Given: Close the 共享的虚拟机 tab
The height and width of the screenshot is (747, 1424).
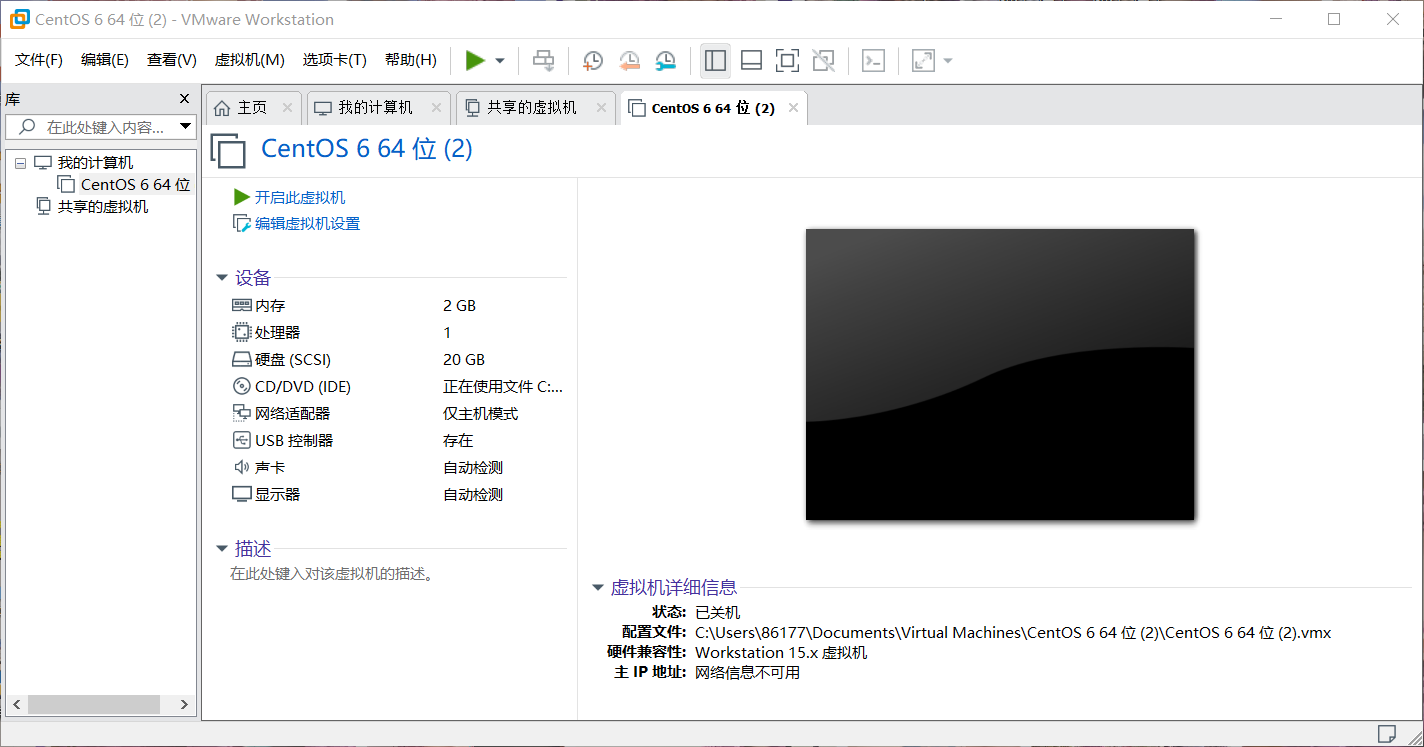Looking at the screenshot, I should click(x=601, y=108).
